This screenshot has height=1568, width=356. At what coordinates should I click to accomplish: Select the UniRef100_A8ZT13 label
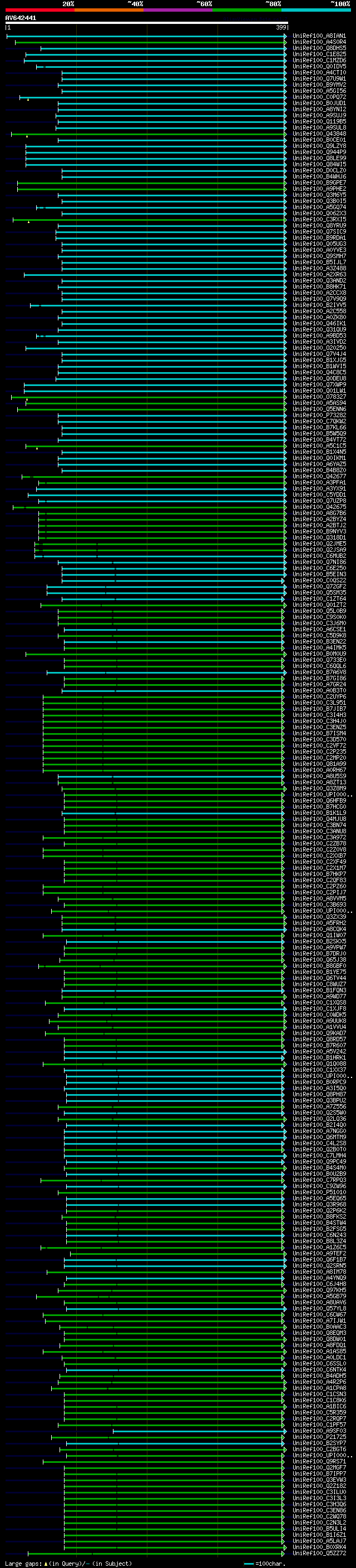pos(319,782)
